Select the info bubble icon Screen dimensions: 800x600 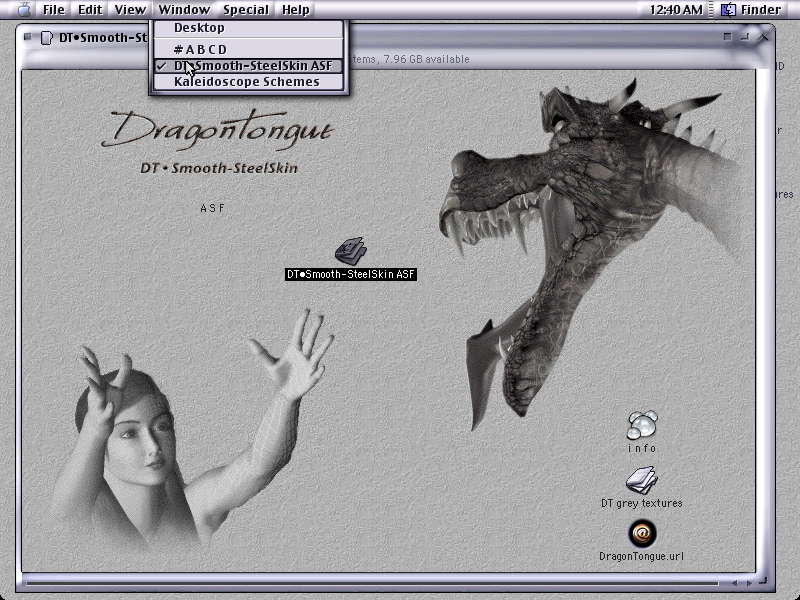pos(642,425)
